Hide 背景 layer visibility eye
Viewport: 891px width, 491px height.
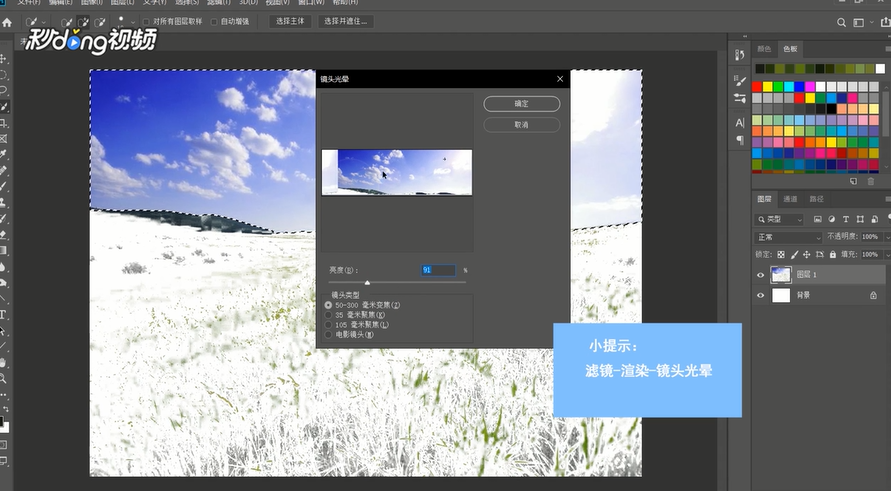(x=760, y=296)
